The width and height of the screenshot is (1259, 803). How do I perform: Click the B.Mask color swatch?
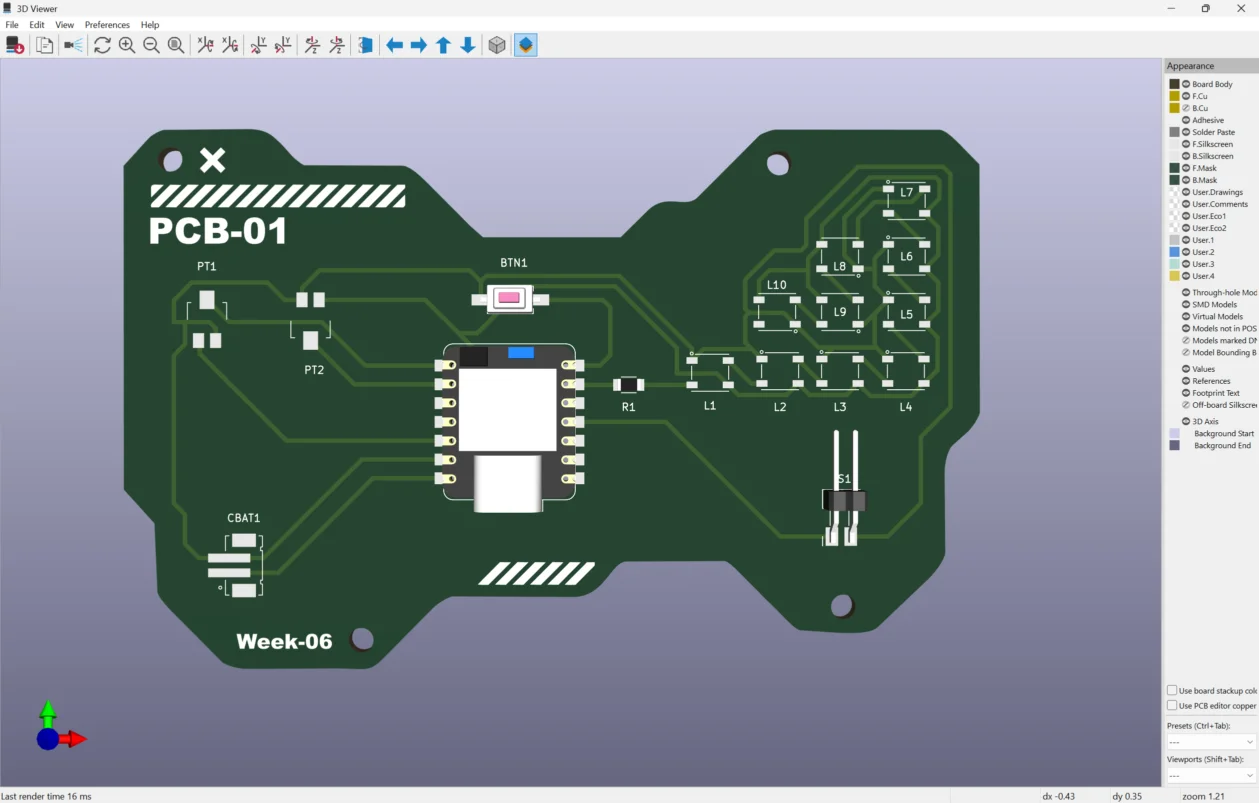pos(1174,180)
